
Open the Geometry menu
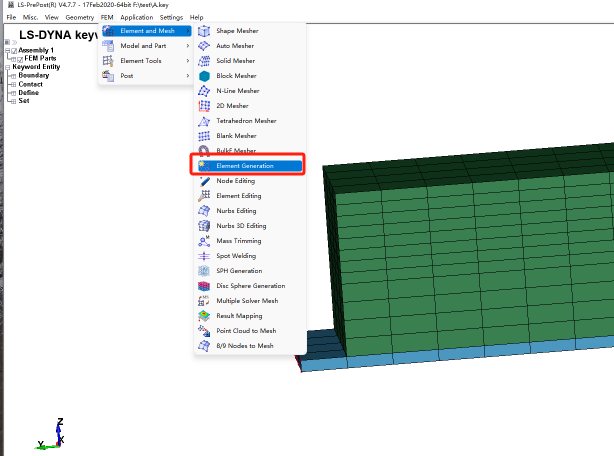click(x=80, y=17)
